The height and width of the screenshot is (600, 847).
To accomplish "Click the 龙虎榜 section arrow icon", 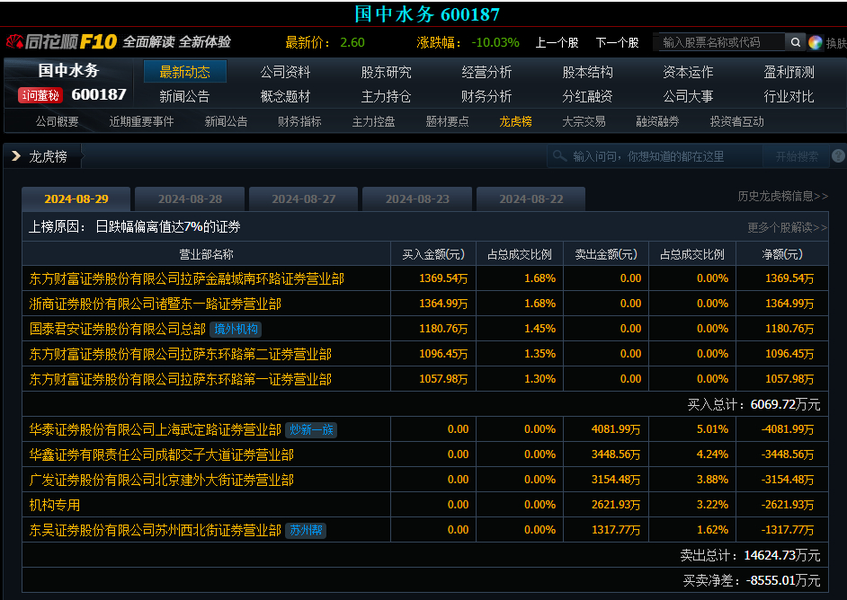I will (16, 156).
